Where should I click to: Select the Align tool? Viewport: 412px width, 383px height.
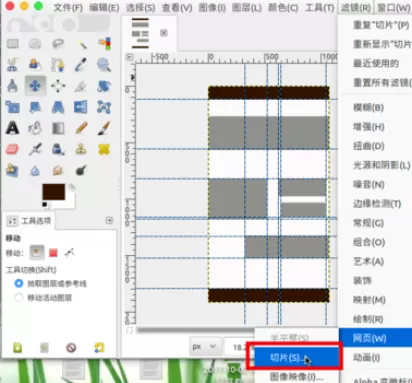pos(58,86)
